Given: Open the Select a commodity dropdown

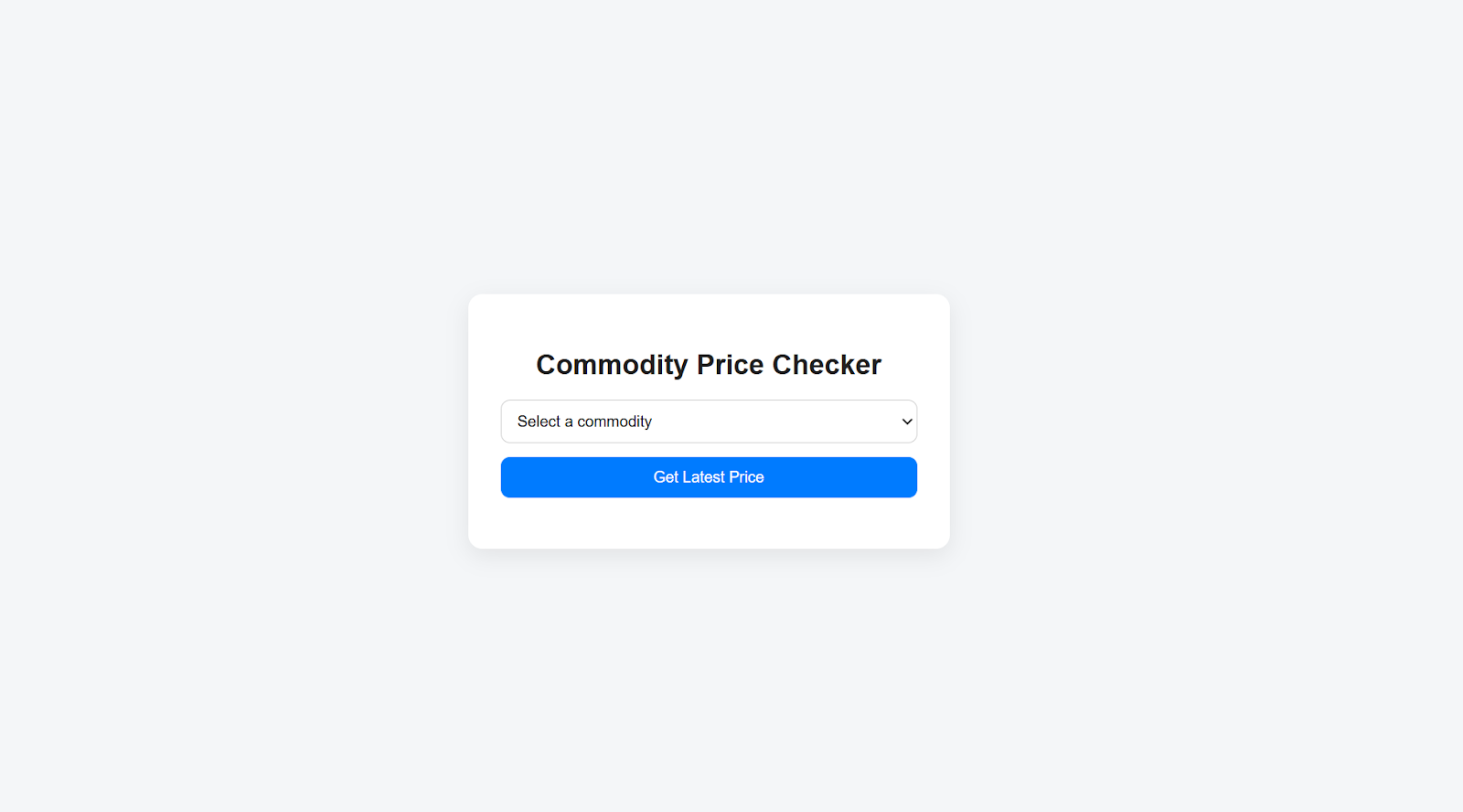Looking at the screenshot, I should [x=708, y=422].
